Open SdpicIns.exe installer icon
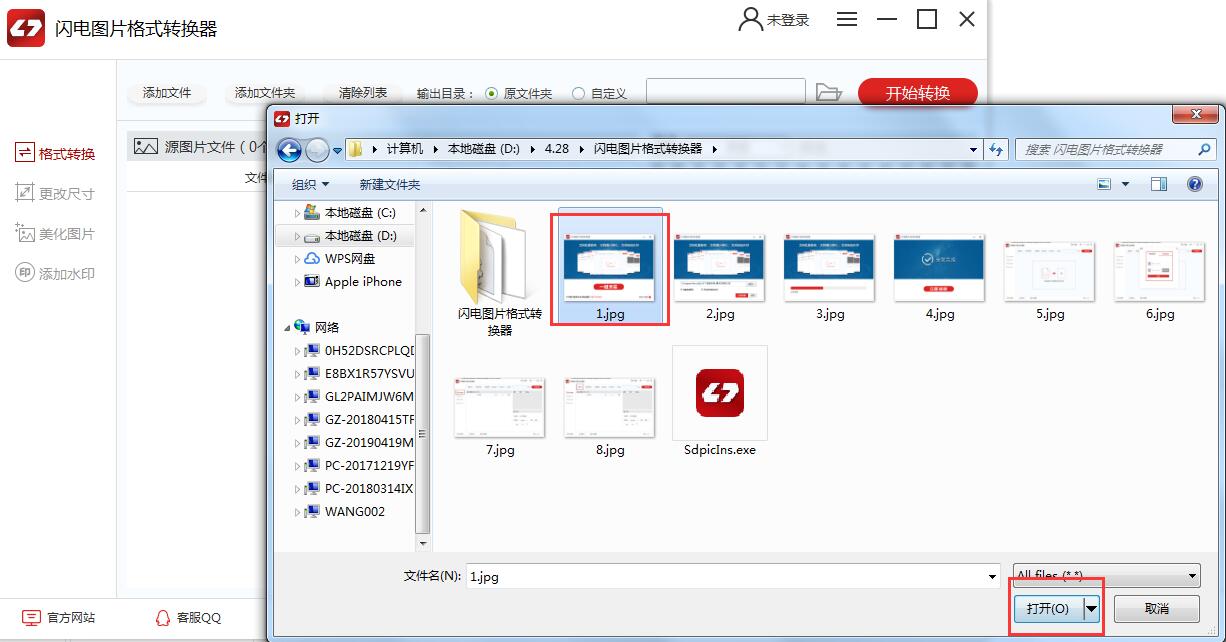Screen dimensions: 1226x642 click(719, 394)
